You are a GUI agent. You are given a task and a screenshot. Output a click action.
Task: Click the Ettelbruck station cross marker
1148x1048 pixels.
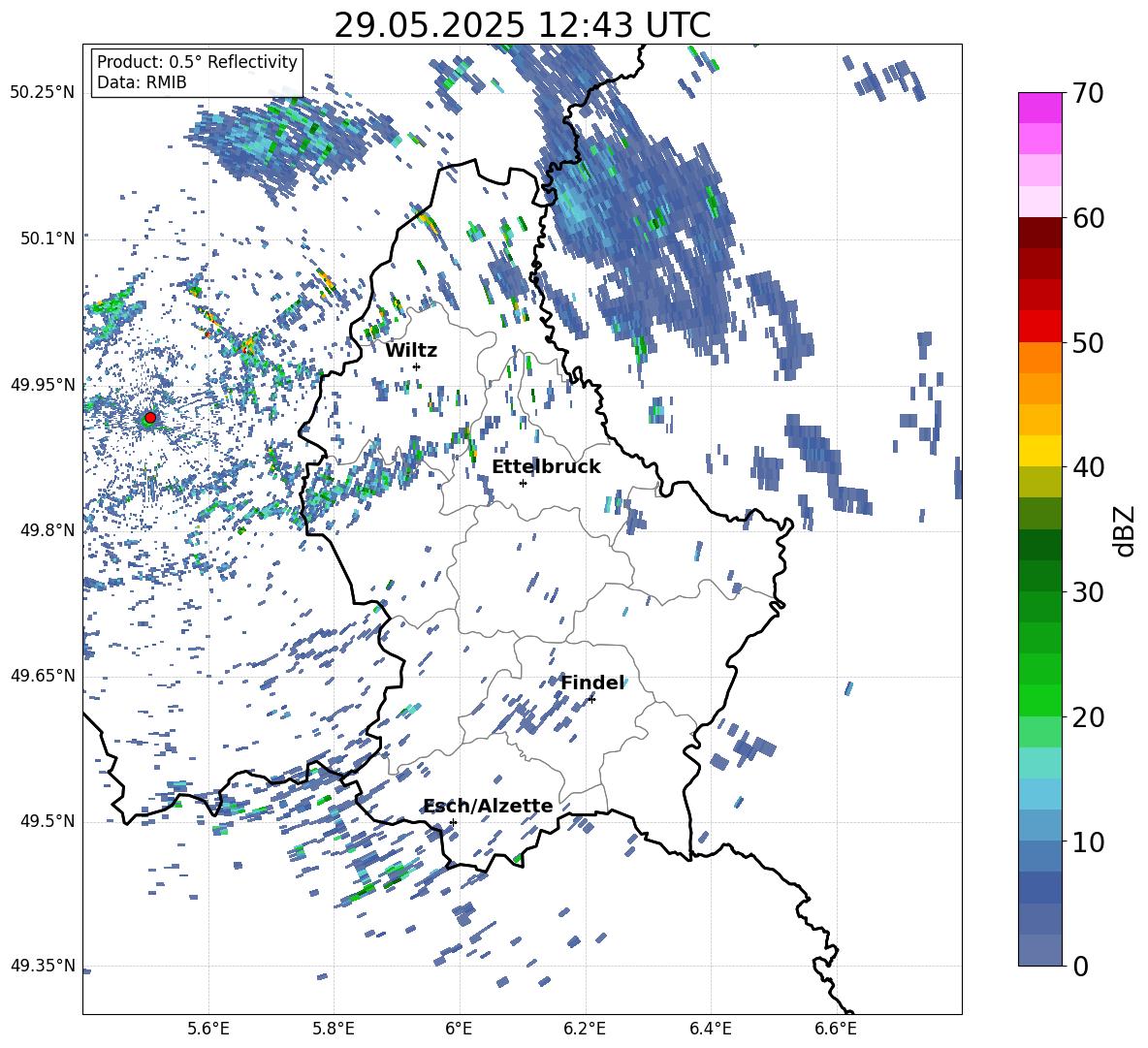[x=523, y=483]
